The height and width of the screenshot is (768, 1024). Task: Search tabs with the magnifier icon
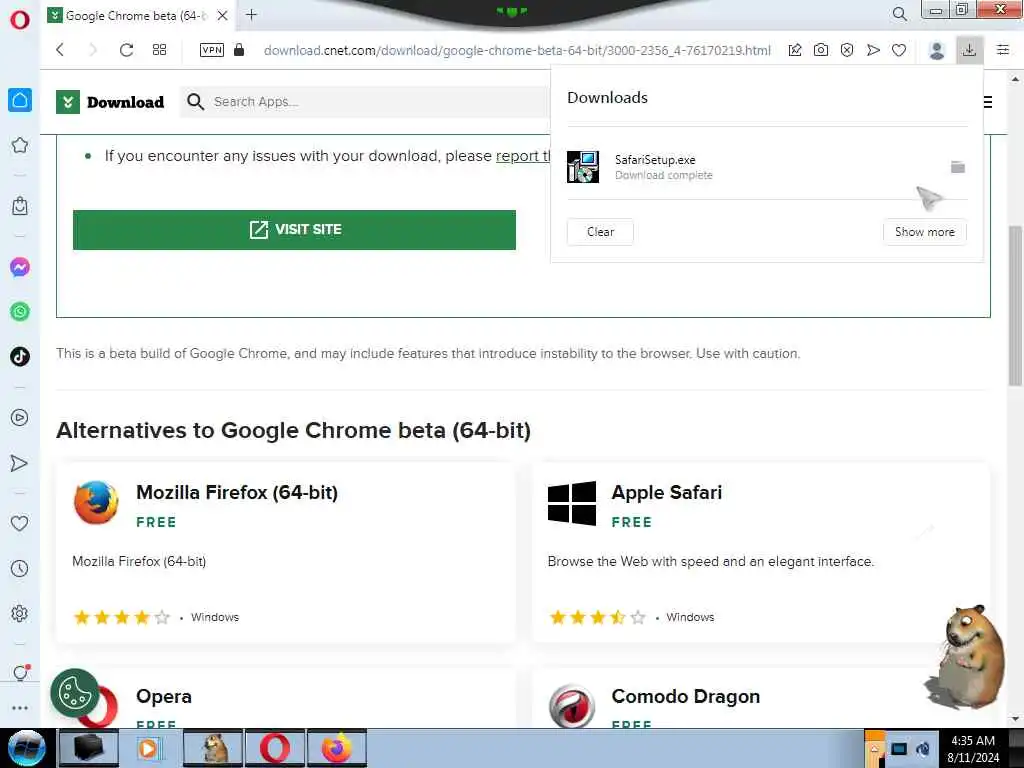tap(899, 14)
